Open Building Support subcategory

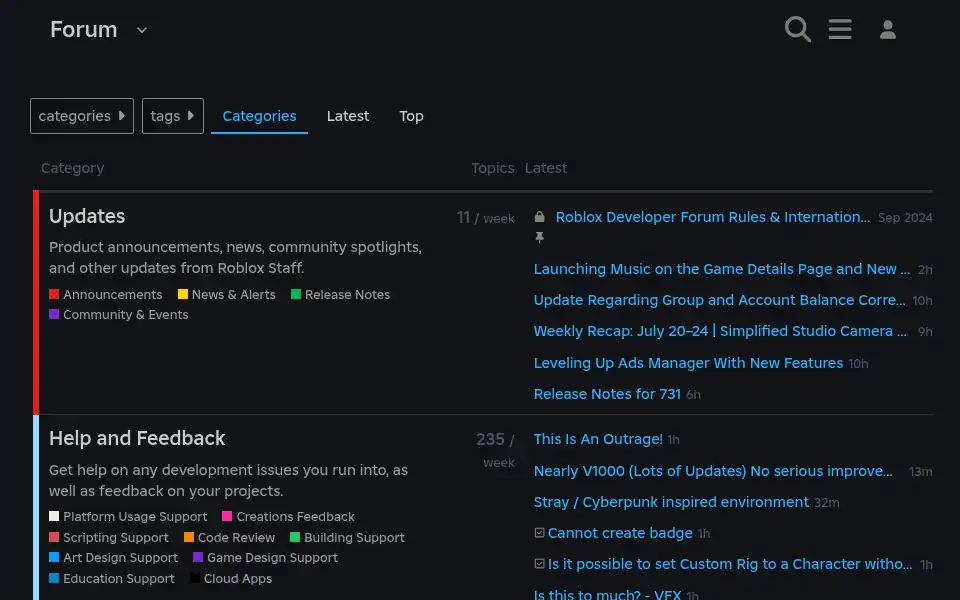click(x=354, y=538)
